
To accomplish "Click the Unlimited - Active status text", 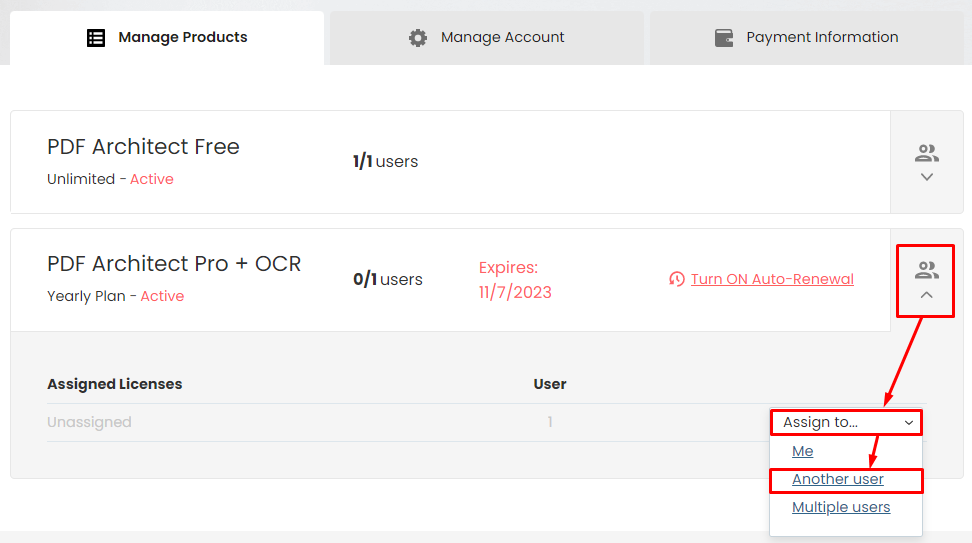I will pyautogui.click(x=110, y=179).
